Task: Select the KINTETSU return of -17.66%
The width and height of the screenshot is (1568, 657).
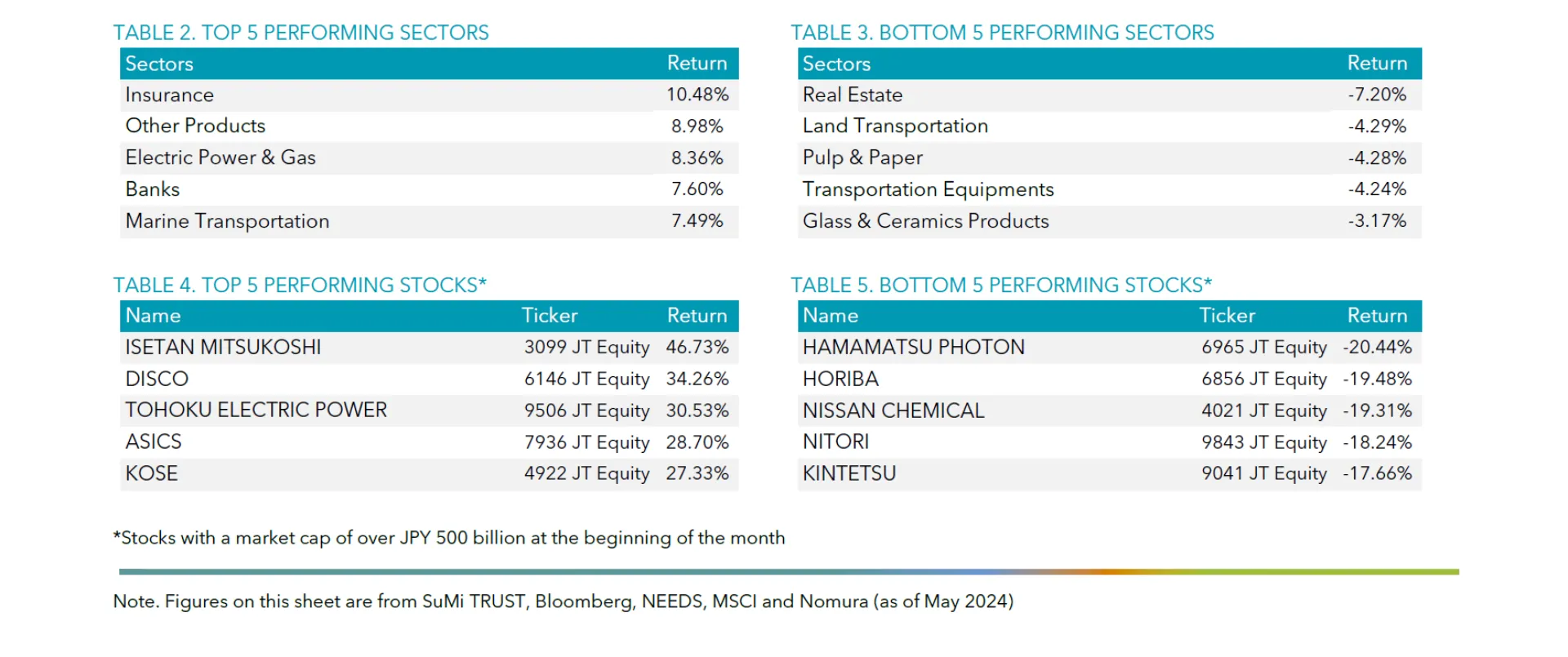Action: 1377,473
